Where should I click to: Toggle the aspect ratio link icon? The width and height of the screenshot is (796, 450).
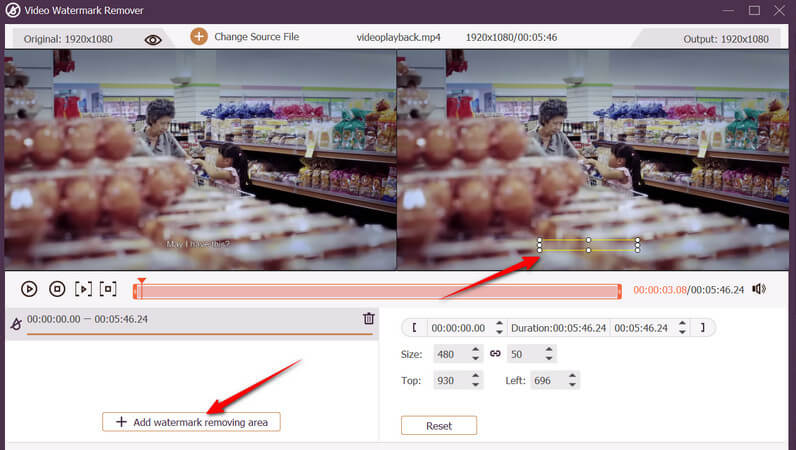click(494, 354)
